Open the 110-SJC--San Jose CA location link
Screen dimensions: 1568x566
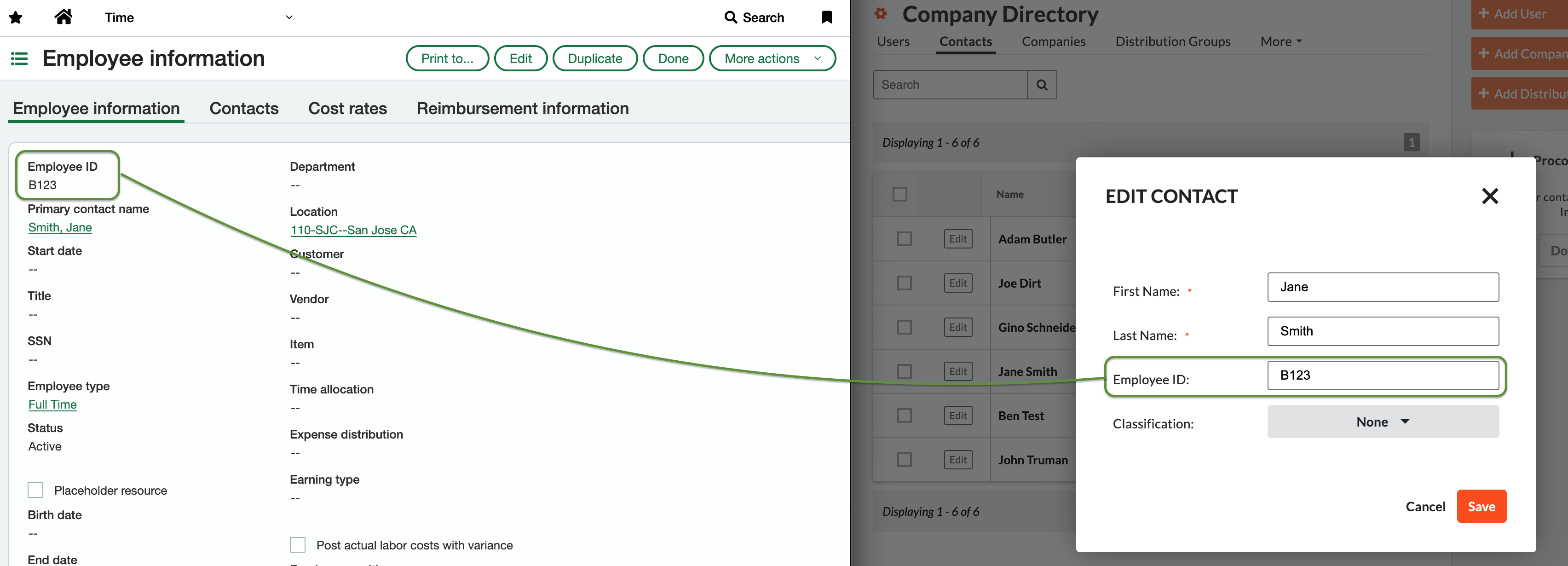tap(353, 230)
